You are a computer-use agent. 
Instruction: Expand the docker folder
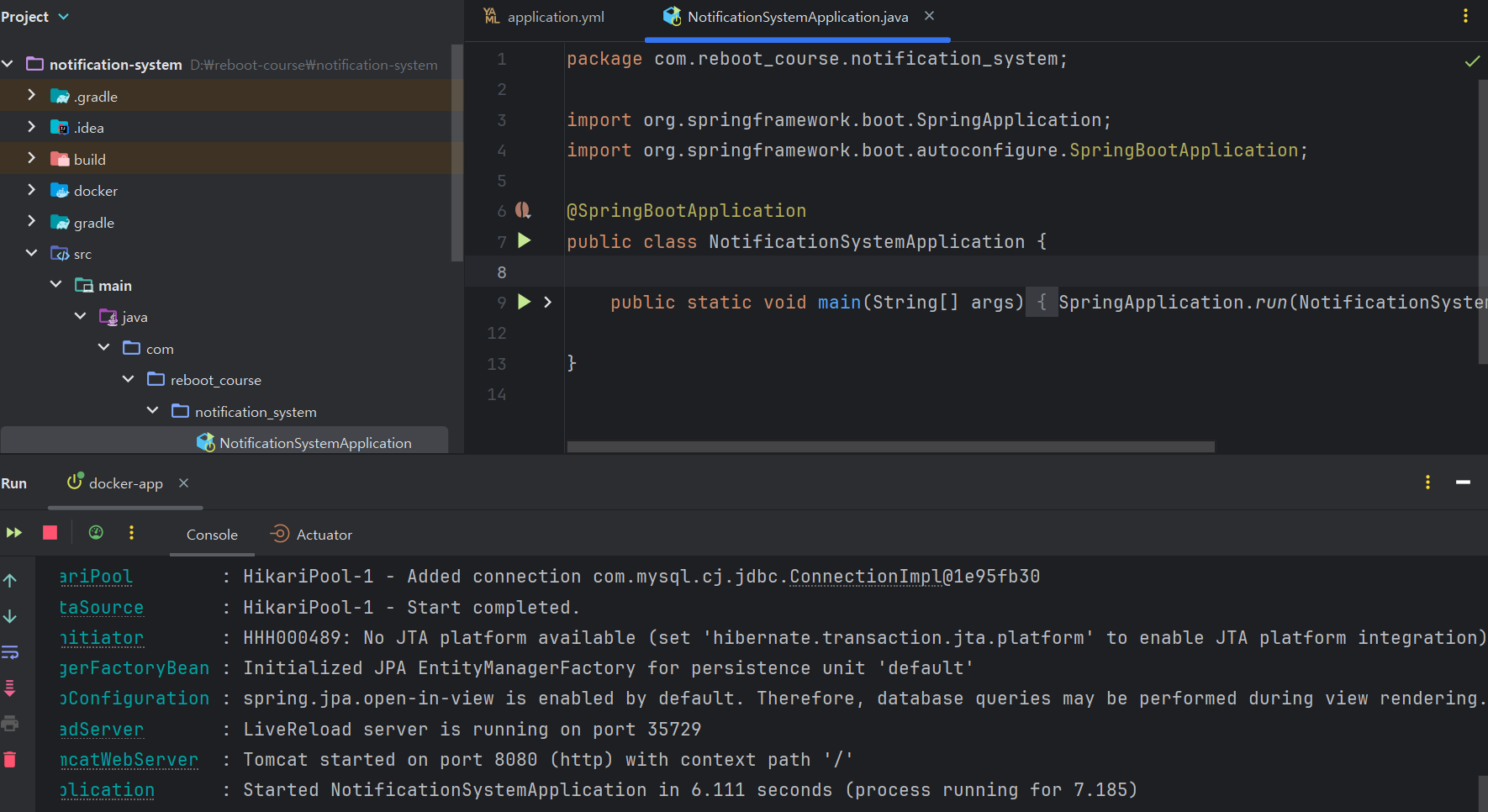[x=31, y=190]
